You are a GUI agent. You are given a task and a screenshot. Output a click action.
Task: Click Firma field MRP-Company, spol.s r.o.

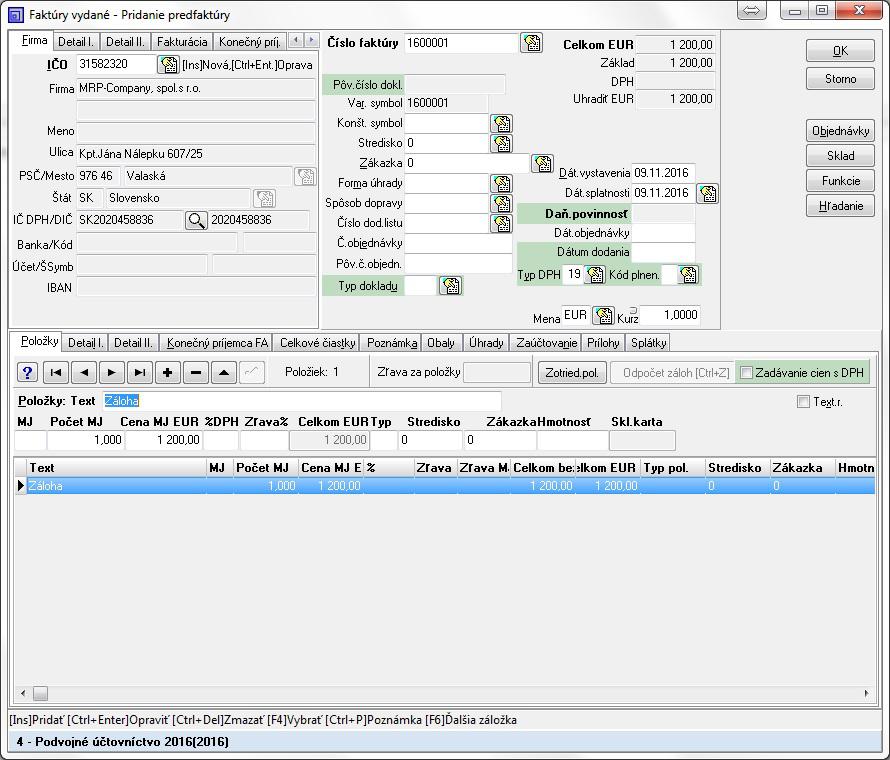coord(196,89)
